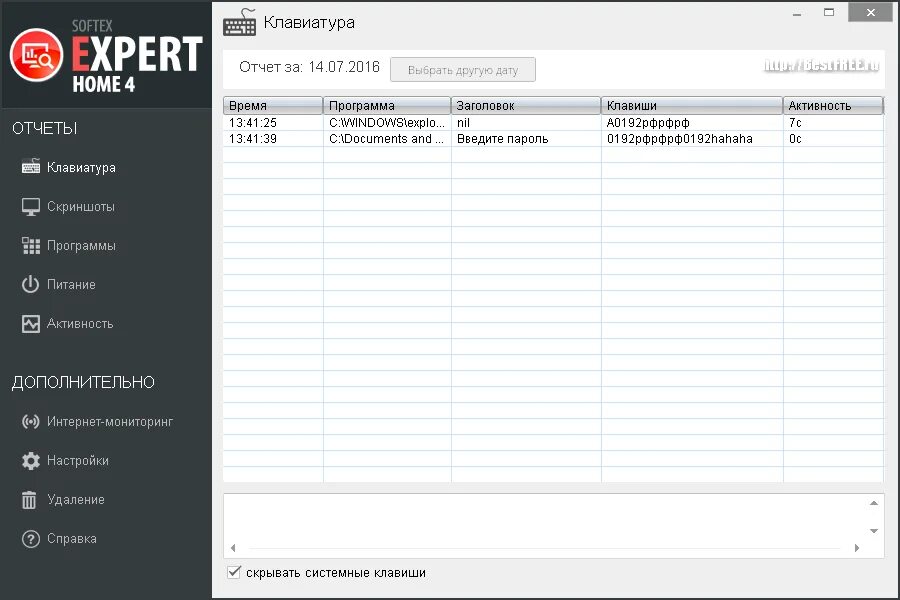Click the report date 14.07.2016 text

pyautogui.click(x=344, y=67)
